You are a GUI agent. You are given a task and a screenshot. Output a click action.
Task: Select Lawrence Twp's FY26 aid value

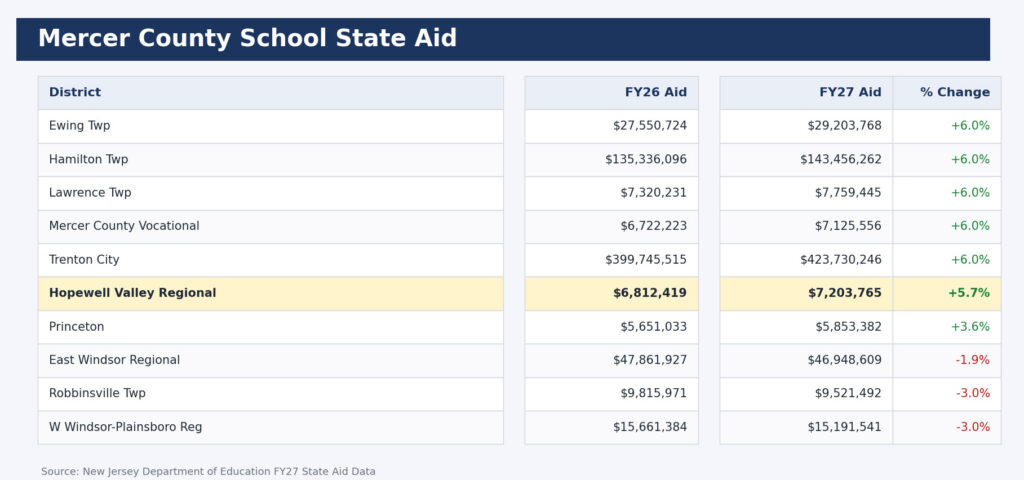tap(653, 193)
